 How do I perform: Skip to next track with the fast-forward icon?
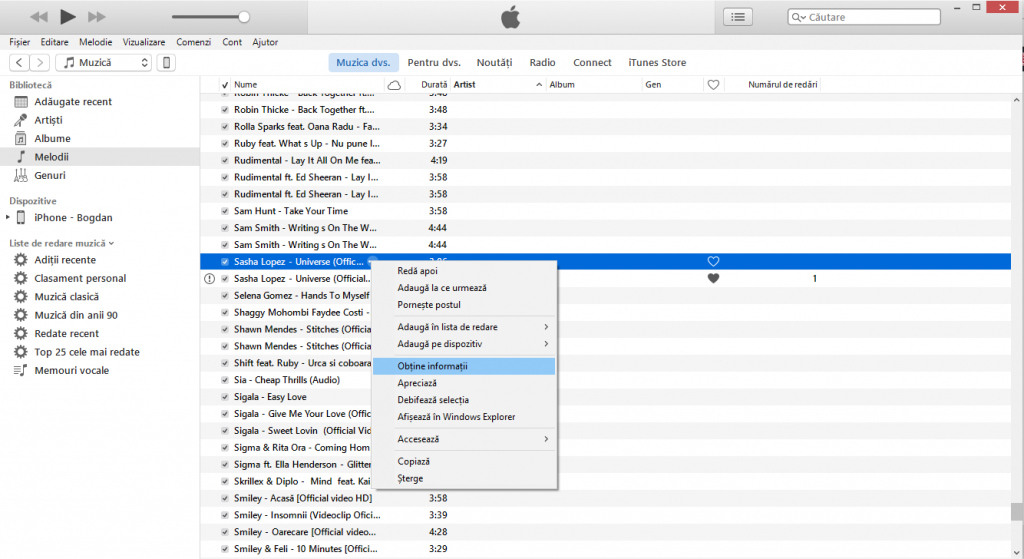click(97, 17)
